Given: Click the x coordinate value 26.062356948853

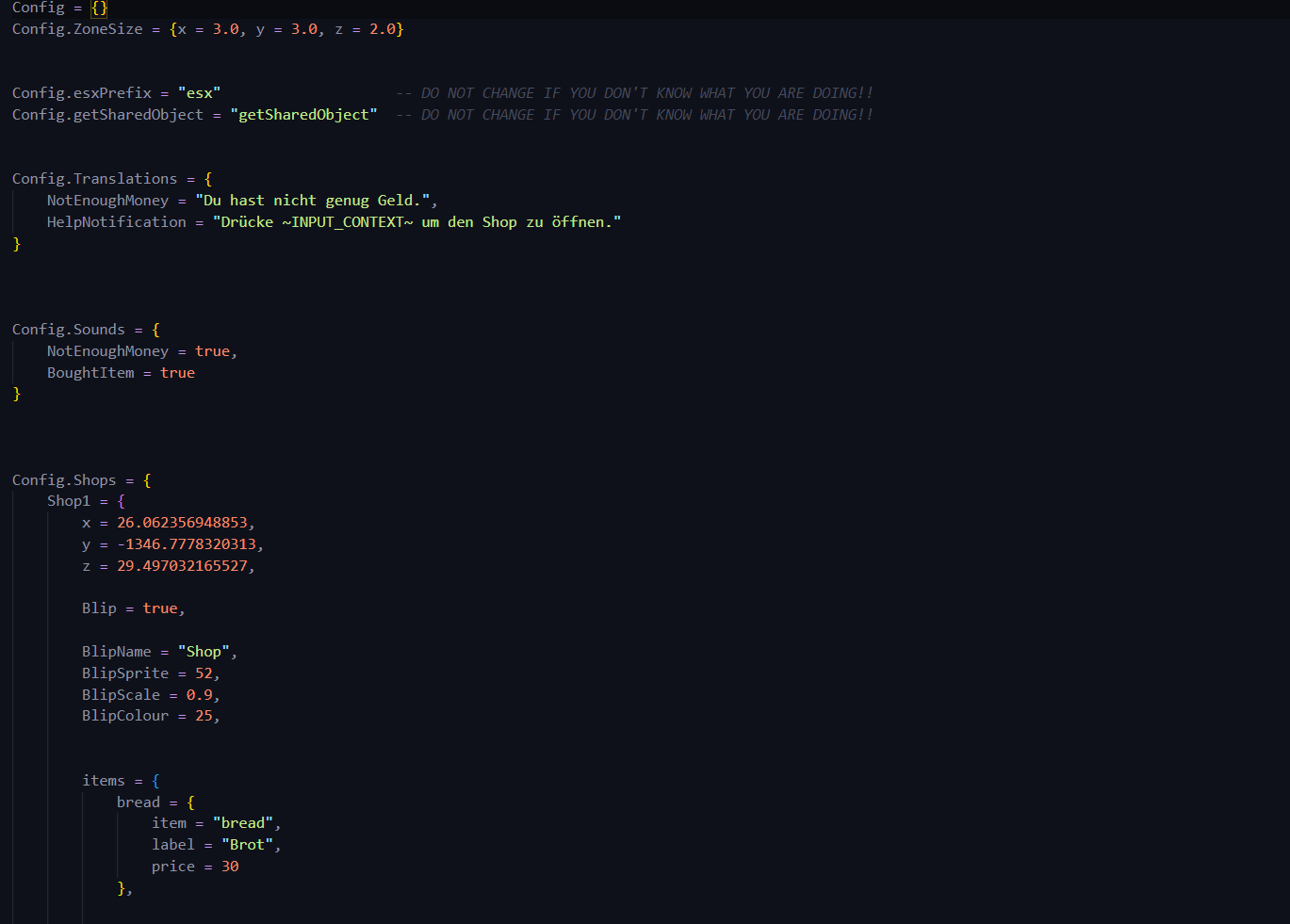Looking at the screenshot, I should (182, 523).
